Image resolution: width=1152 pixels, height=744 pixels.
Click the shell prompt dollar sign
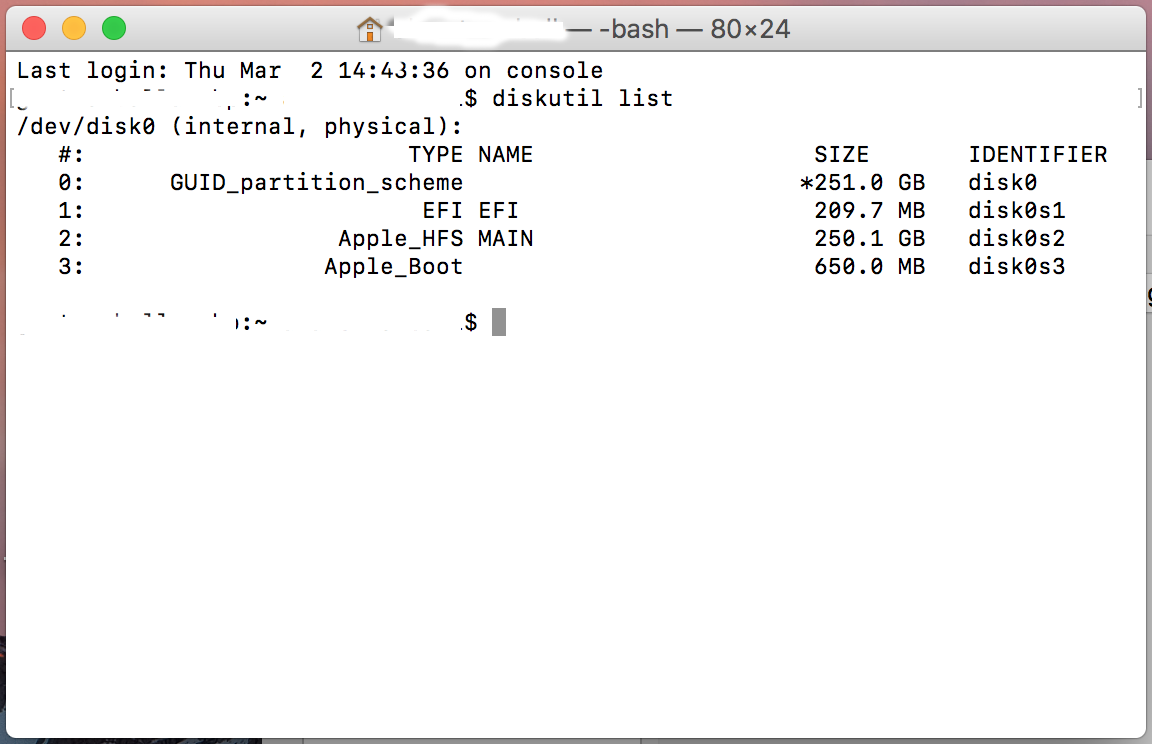(x=471, y=321)
